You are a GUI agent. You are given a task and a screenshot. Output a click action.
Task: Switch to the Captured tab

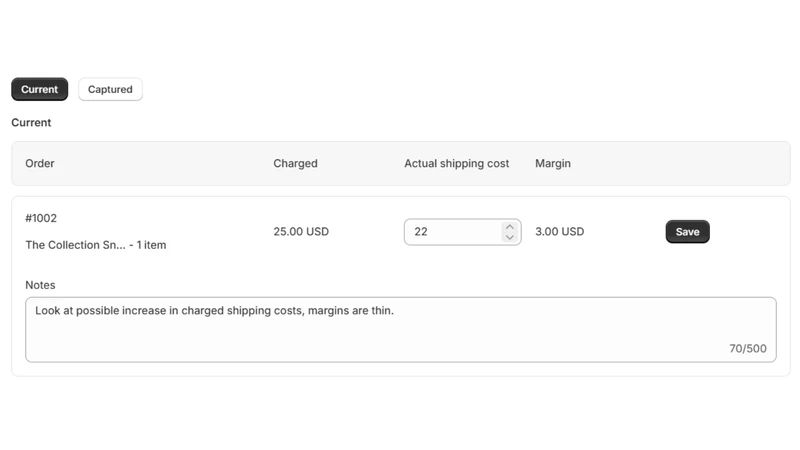click(110, 89)
